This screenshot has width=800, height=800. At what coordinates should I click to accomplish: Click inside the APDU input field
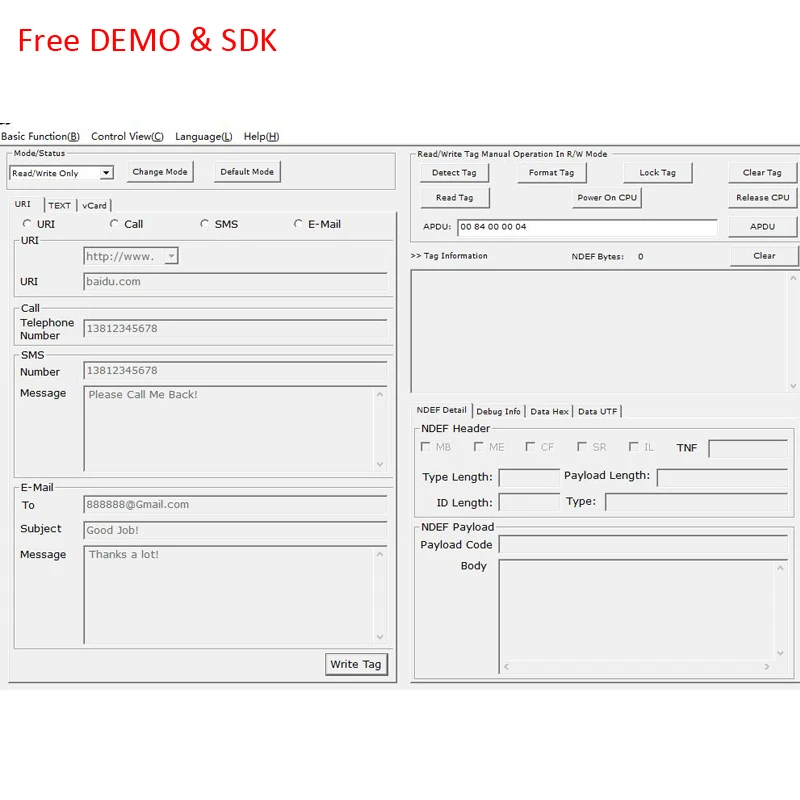(x=588, y=226)
